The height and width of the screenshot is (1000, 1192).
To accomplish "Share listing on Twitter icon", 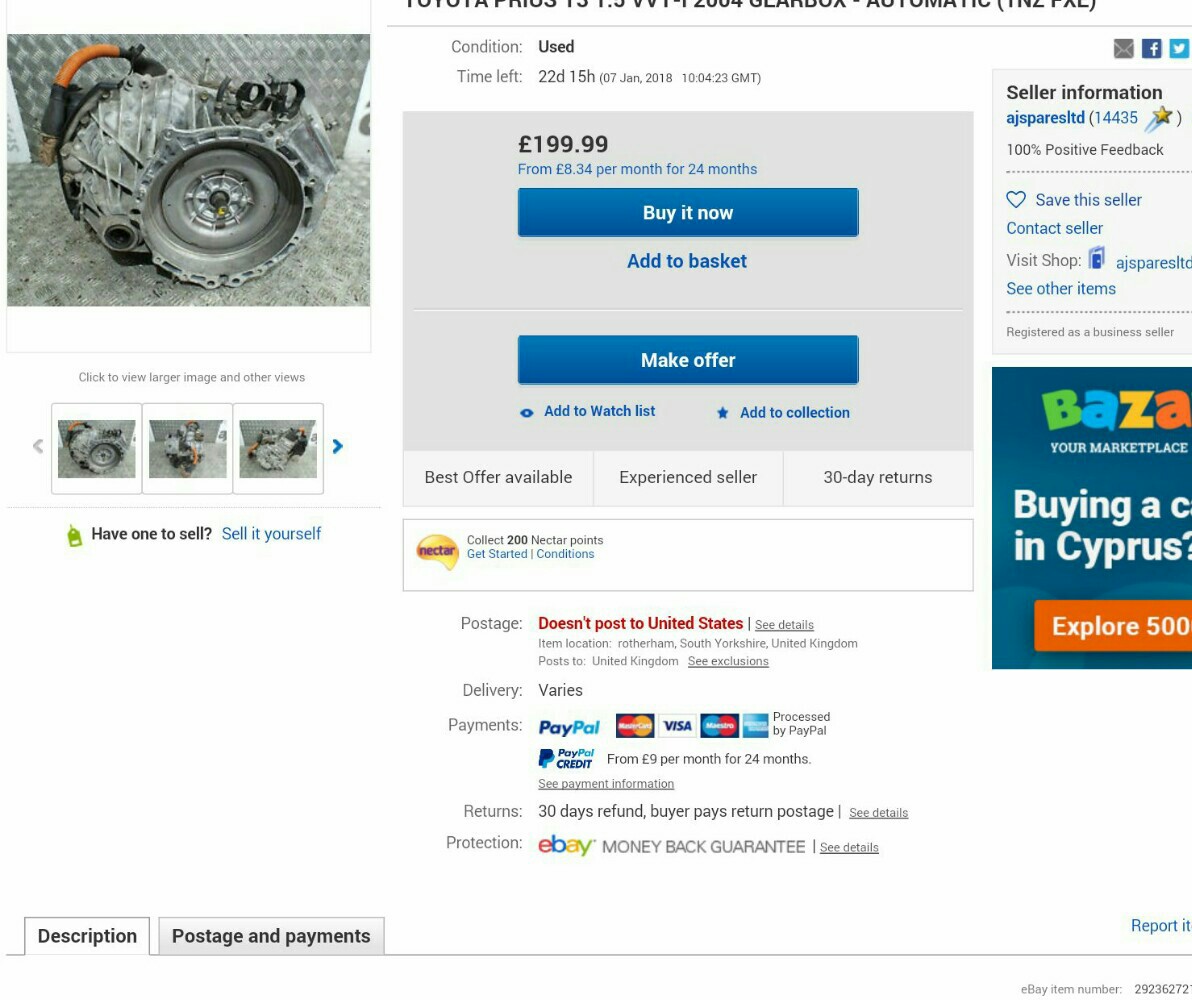I will point(1178,49).
